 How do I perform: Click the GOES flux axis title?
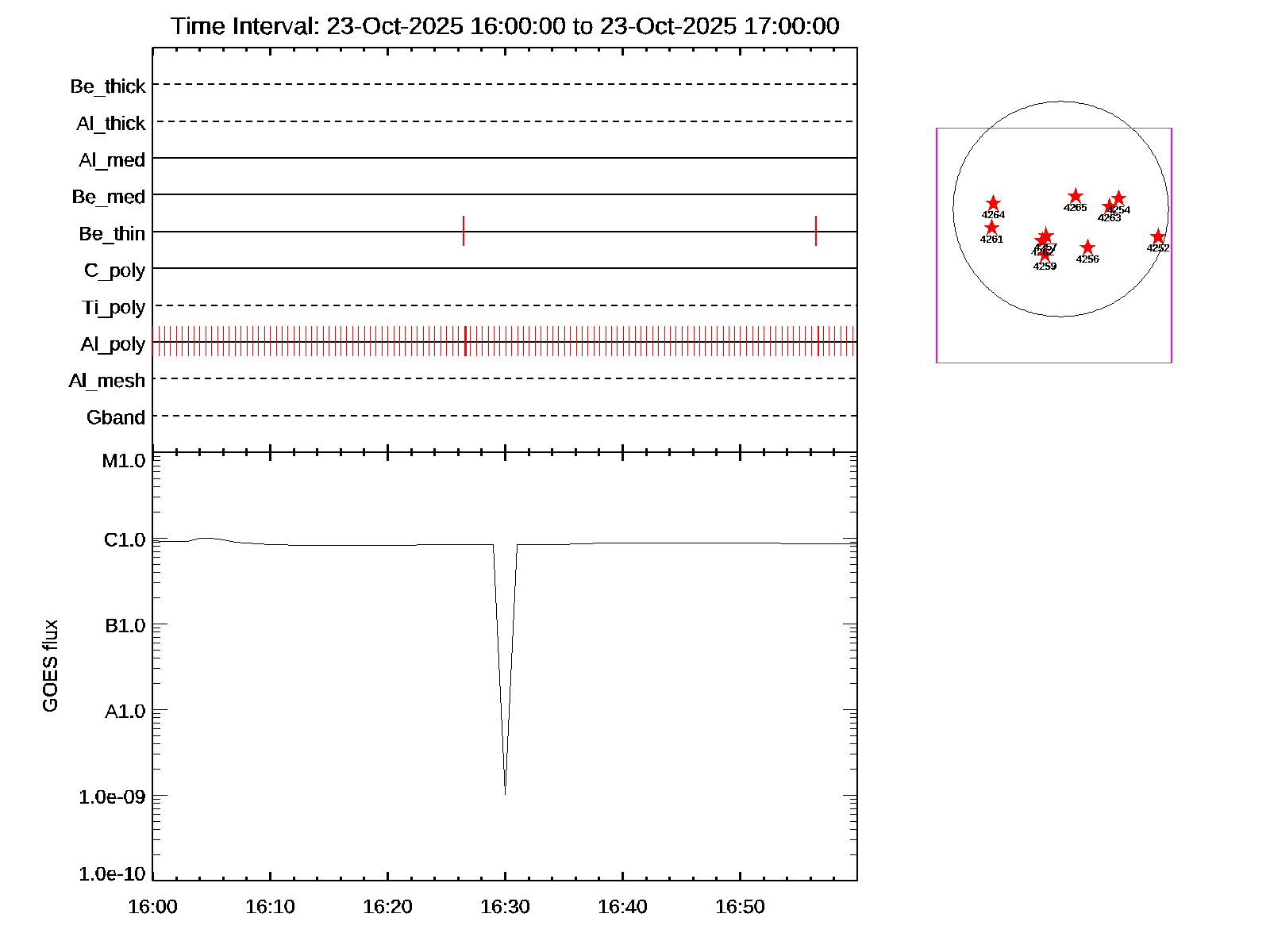(50, 666)
